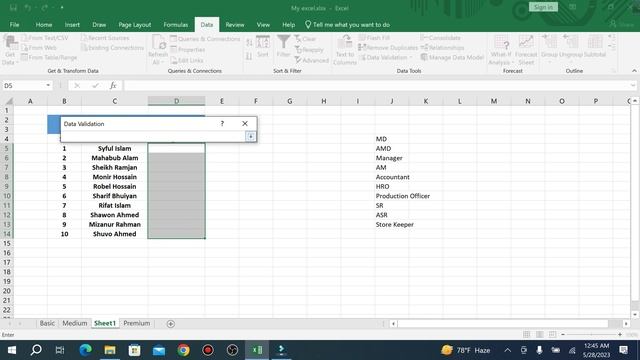Expand the collapsed Data Validation dialog
This screenshot has height=360, width=640.
(251, 136)
